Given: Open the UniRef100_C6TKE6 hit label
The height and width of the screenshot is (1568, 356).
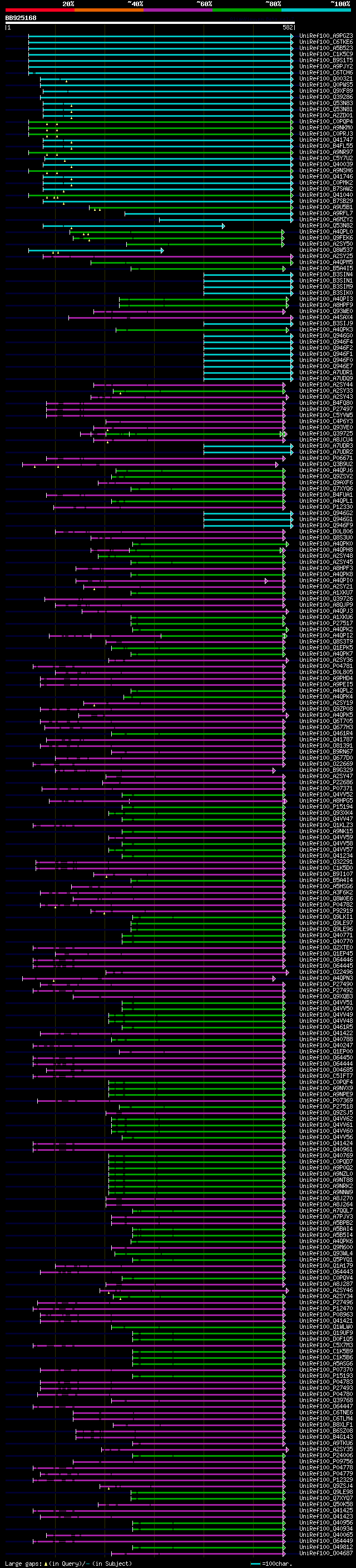Looking at the screenshot, I should pyautogui.click(x=326, y=42).
